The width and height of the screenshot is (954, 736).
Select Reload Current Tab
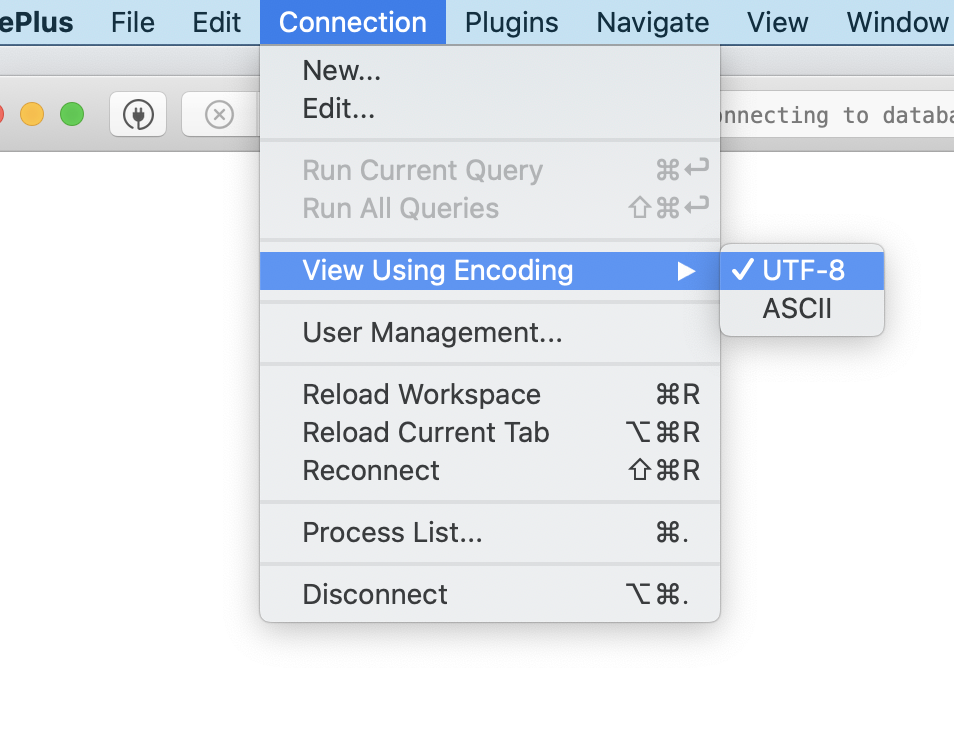[x=426, y=432]
